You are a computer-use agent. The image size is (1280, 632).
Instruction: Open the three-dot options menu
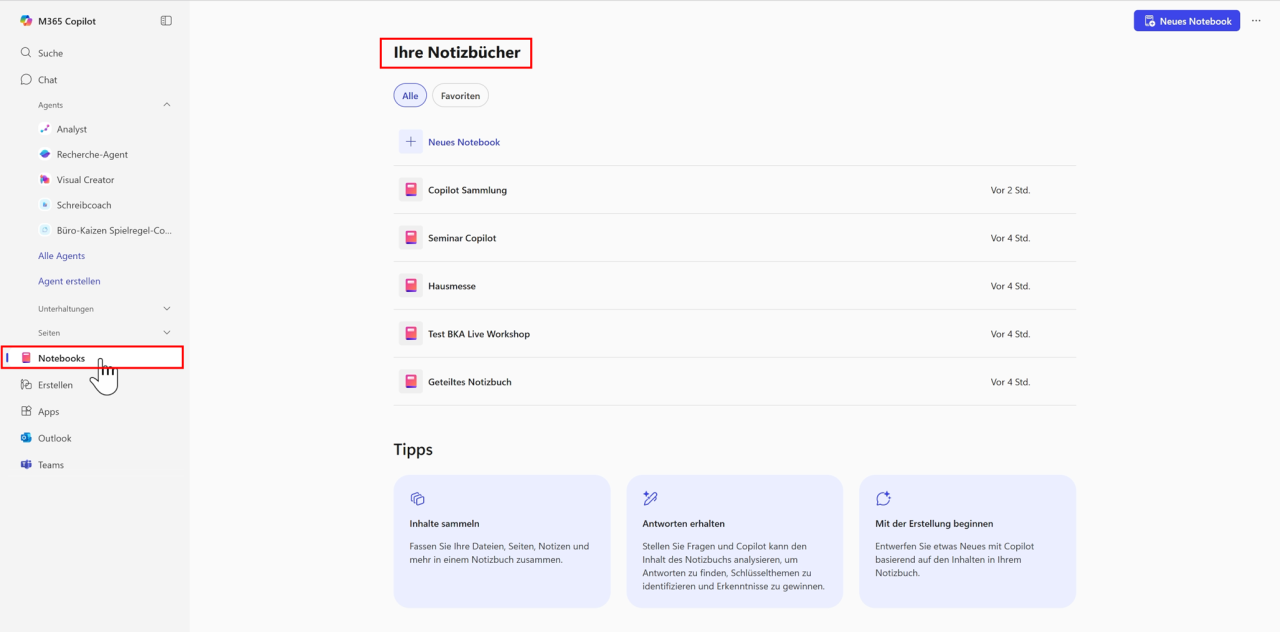1256,20
